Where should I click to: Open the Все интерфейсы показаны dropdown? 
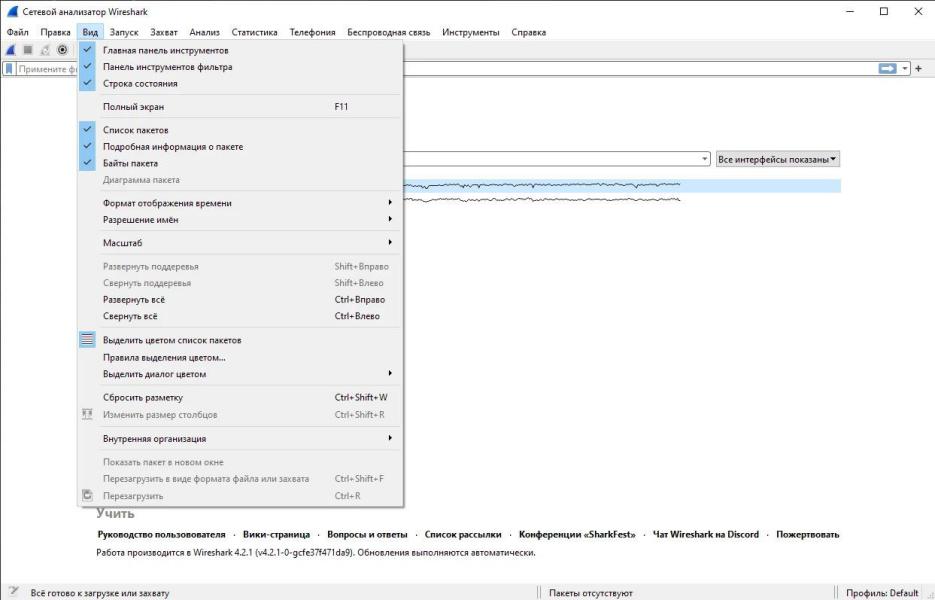coord(778,159)
